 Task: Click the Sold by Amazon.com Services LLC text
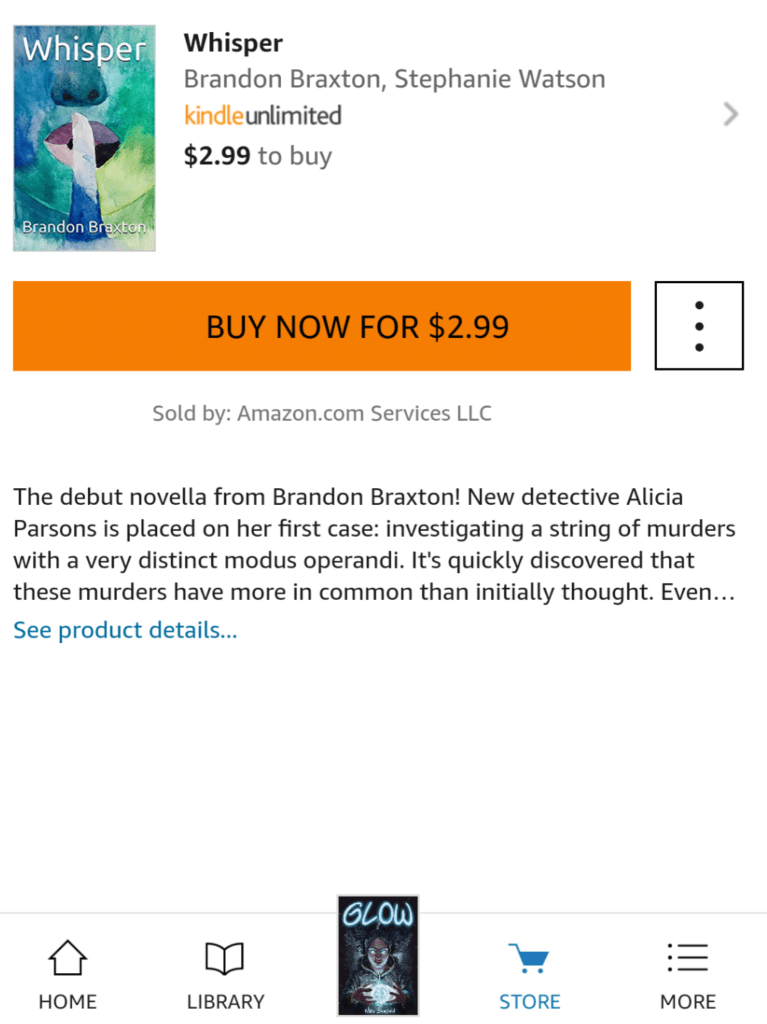(322, 413)
